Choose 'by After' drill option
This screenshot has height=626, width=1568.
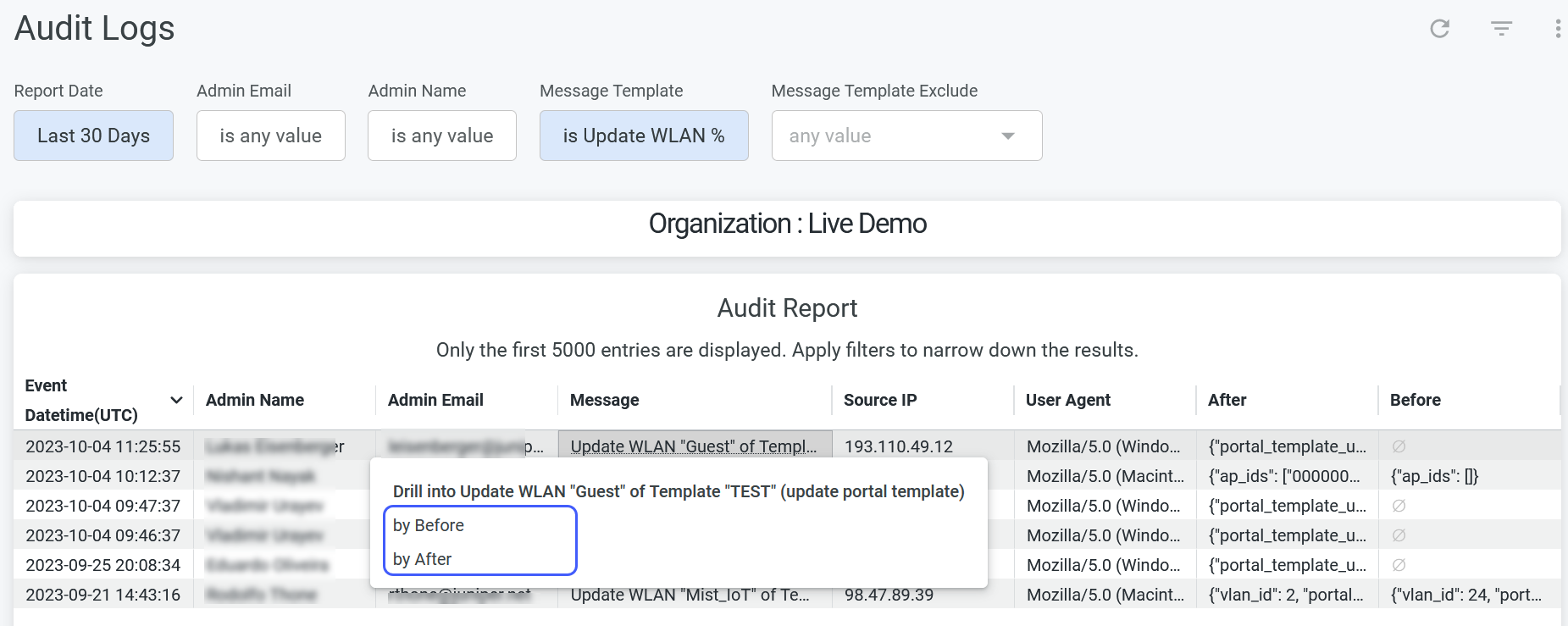tap(423, 559)
